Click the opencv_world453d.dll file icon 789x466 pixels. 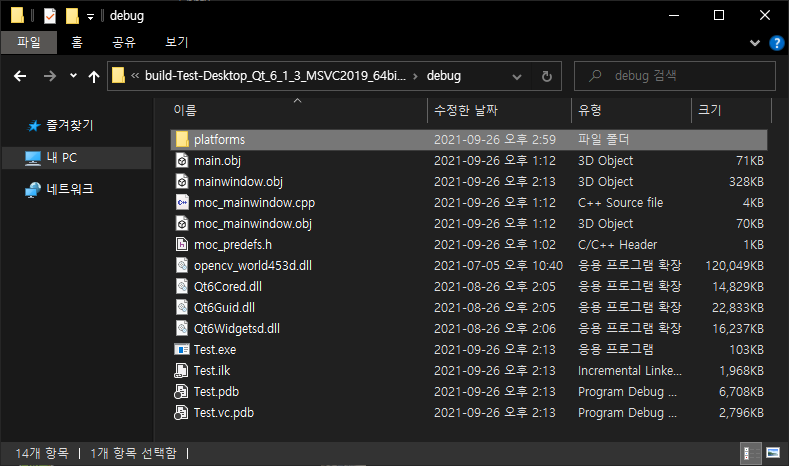[182, 265]
